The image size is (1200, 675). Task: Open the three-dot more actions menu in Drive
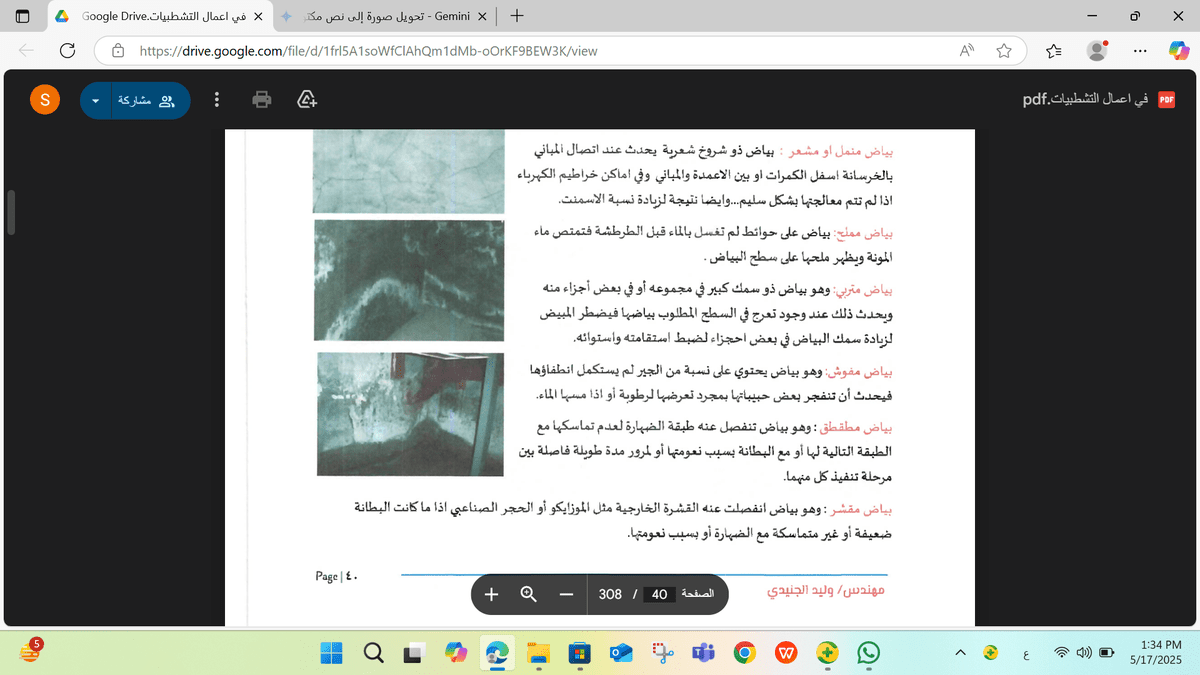click(x=217, y=100)
